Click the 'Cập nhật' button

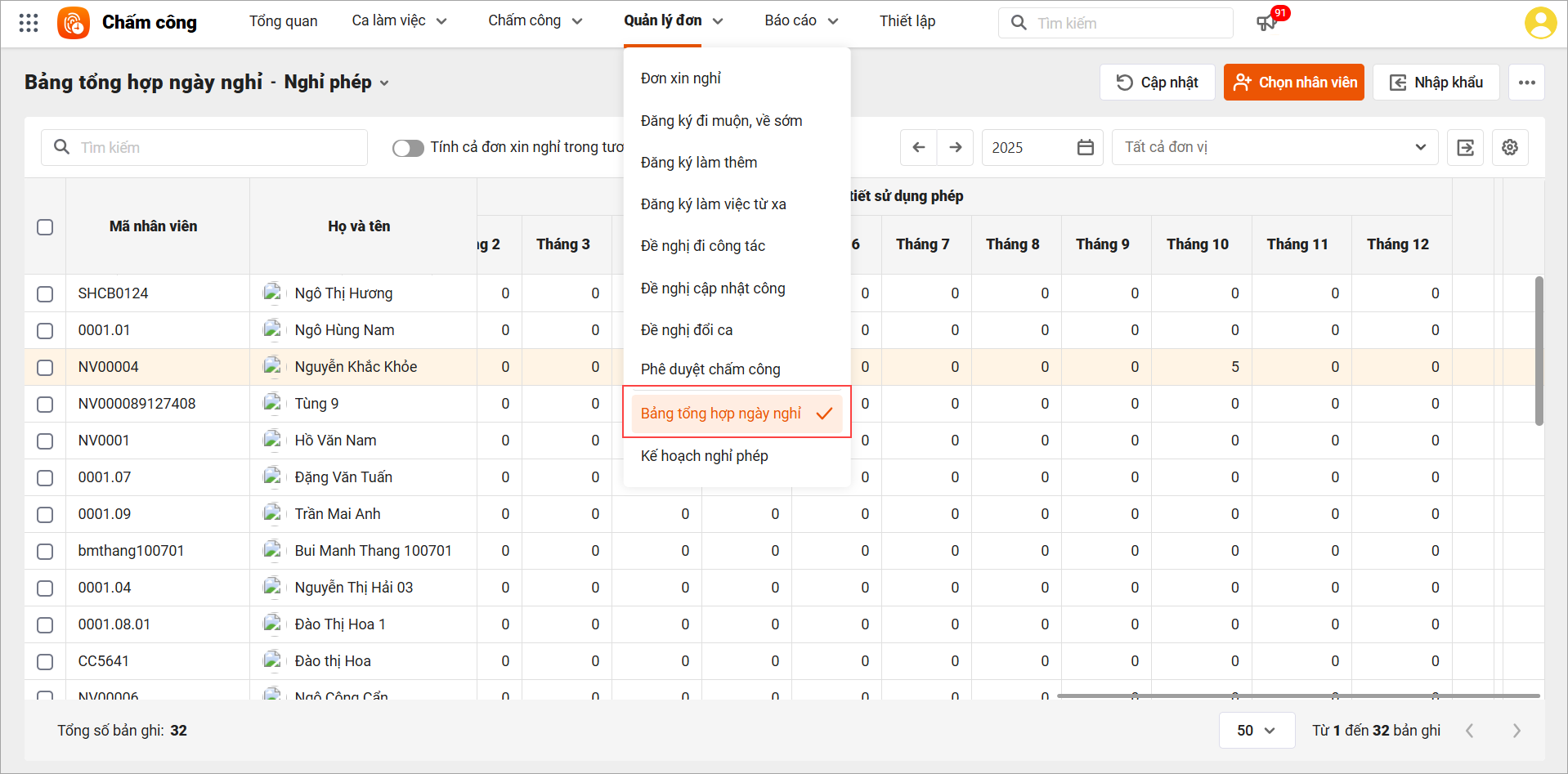click(1157, 83)
